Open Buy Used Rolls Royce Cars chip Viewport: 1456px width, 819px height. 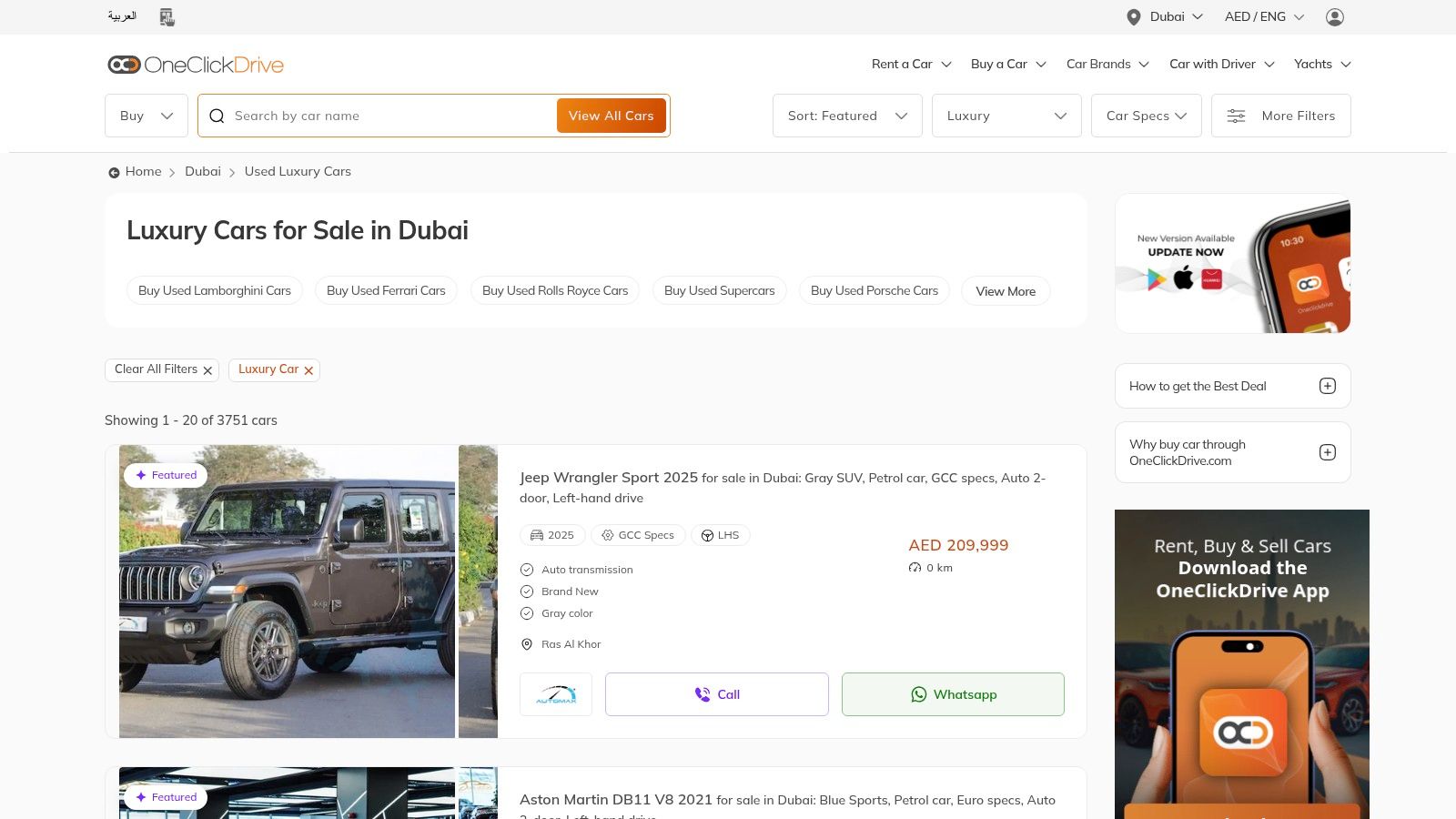point(555,290)
